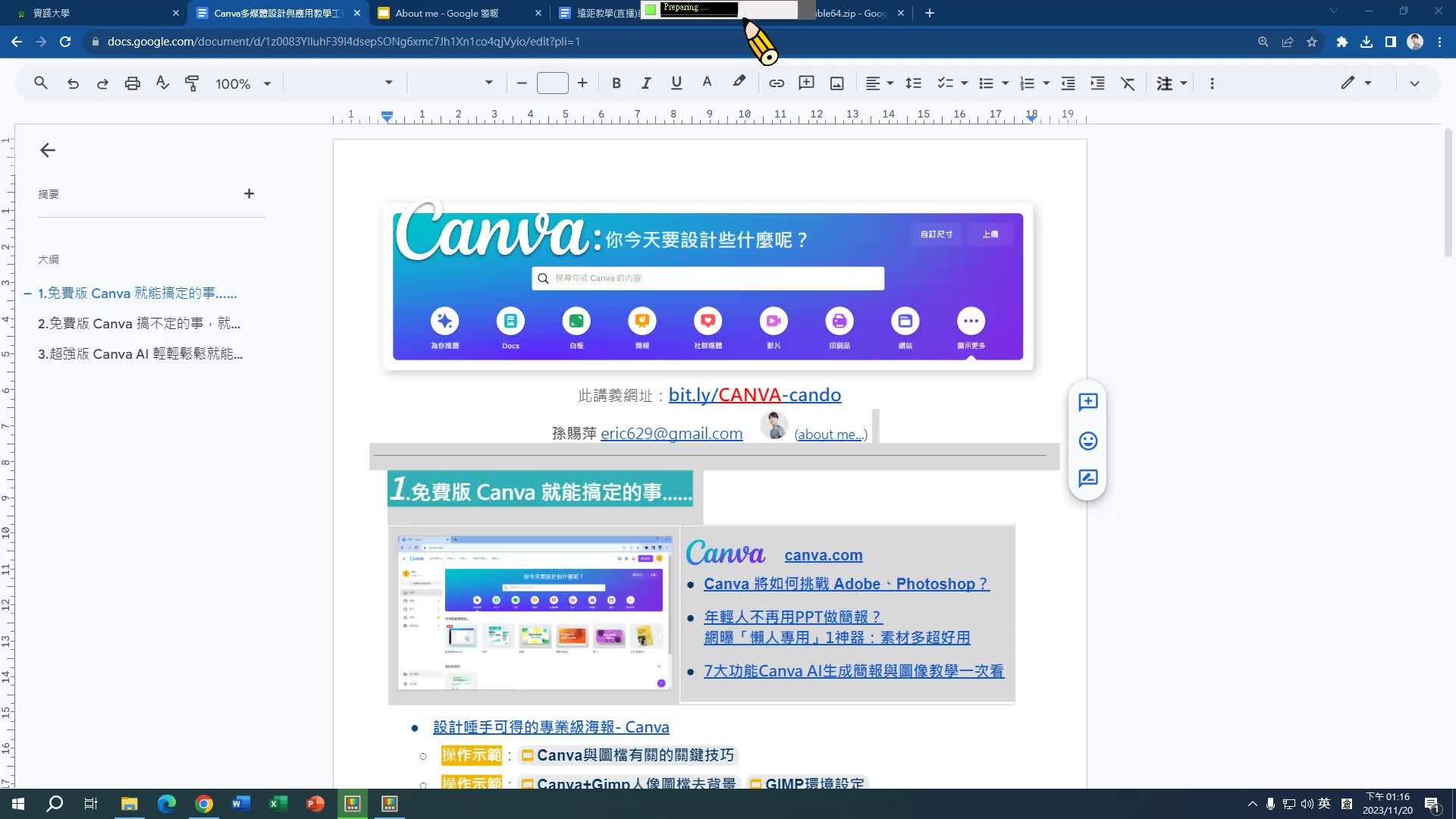
Task: Increase indent of paragraph
Action: (x=1097, y=83)
